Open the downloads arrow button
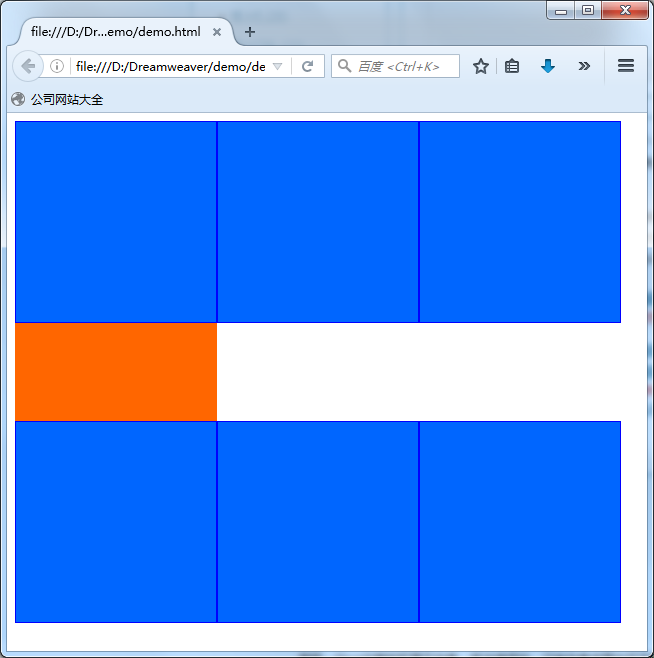This screenshot has height=658, width=654. pyautogui.click(x=548, y=66)
